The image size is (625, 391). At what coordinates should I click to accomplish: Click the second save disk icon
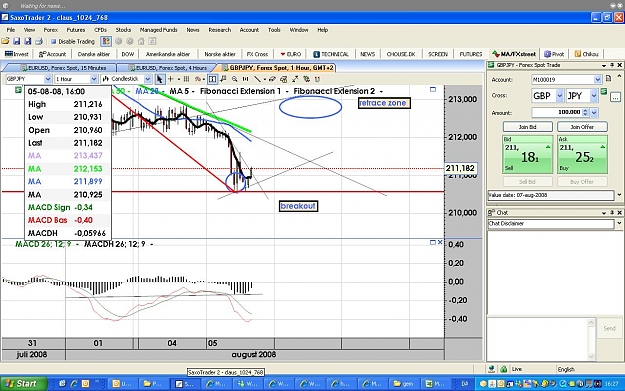click(x=28, y=41)
